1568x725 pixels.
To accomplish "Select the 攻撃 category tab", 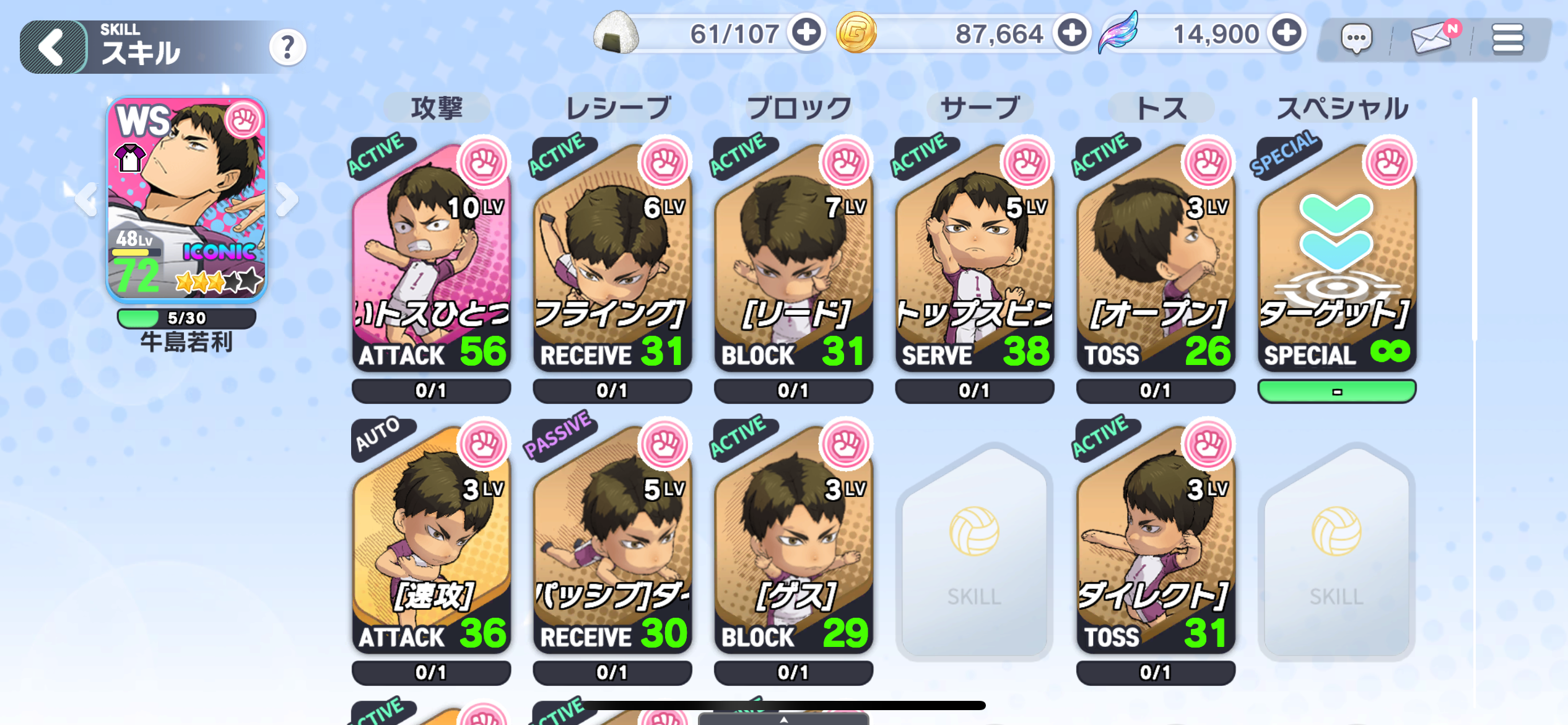I will point(437,108).
